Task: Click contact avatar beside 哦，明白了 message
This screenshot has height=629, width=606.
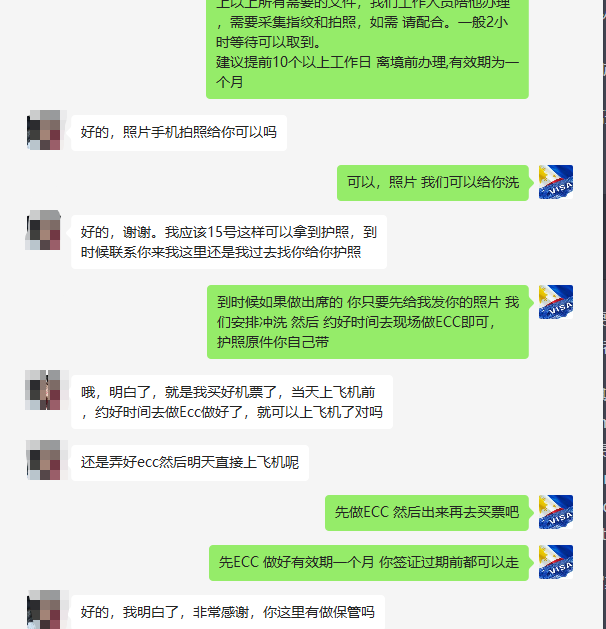Action: 43,390
